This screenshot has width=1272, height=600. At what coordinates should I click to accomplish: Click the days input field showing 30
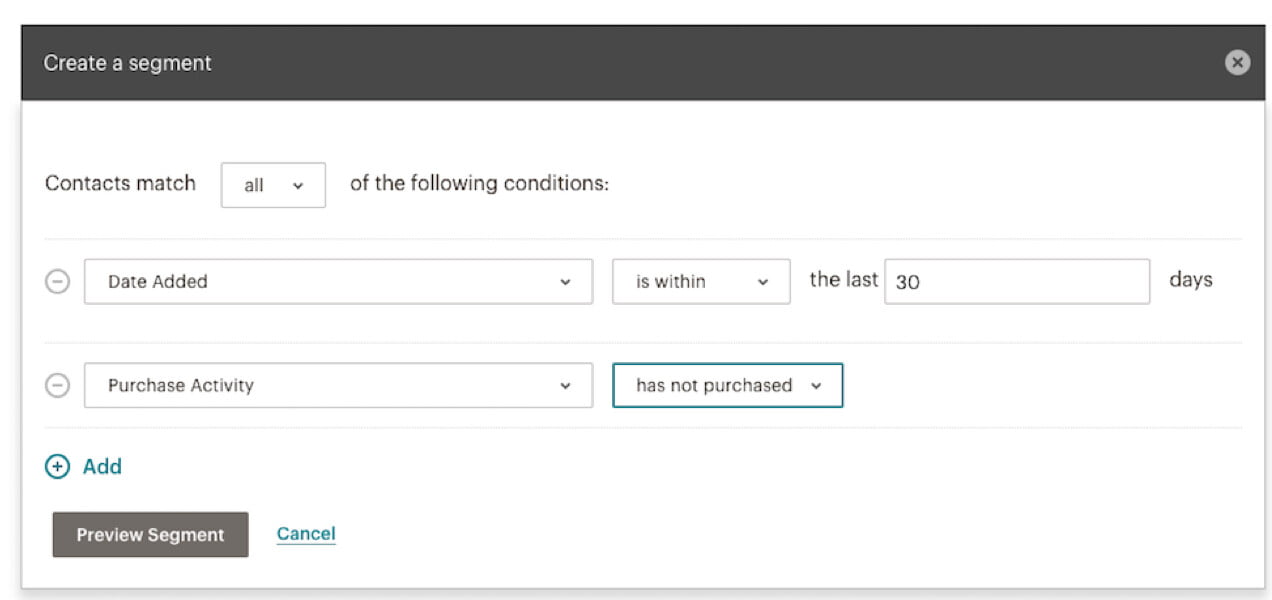tap(1016, 282)
